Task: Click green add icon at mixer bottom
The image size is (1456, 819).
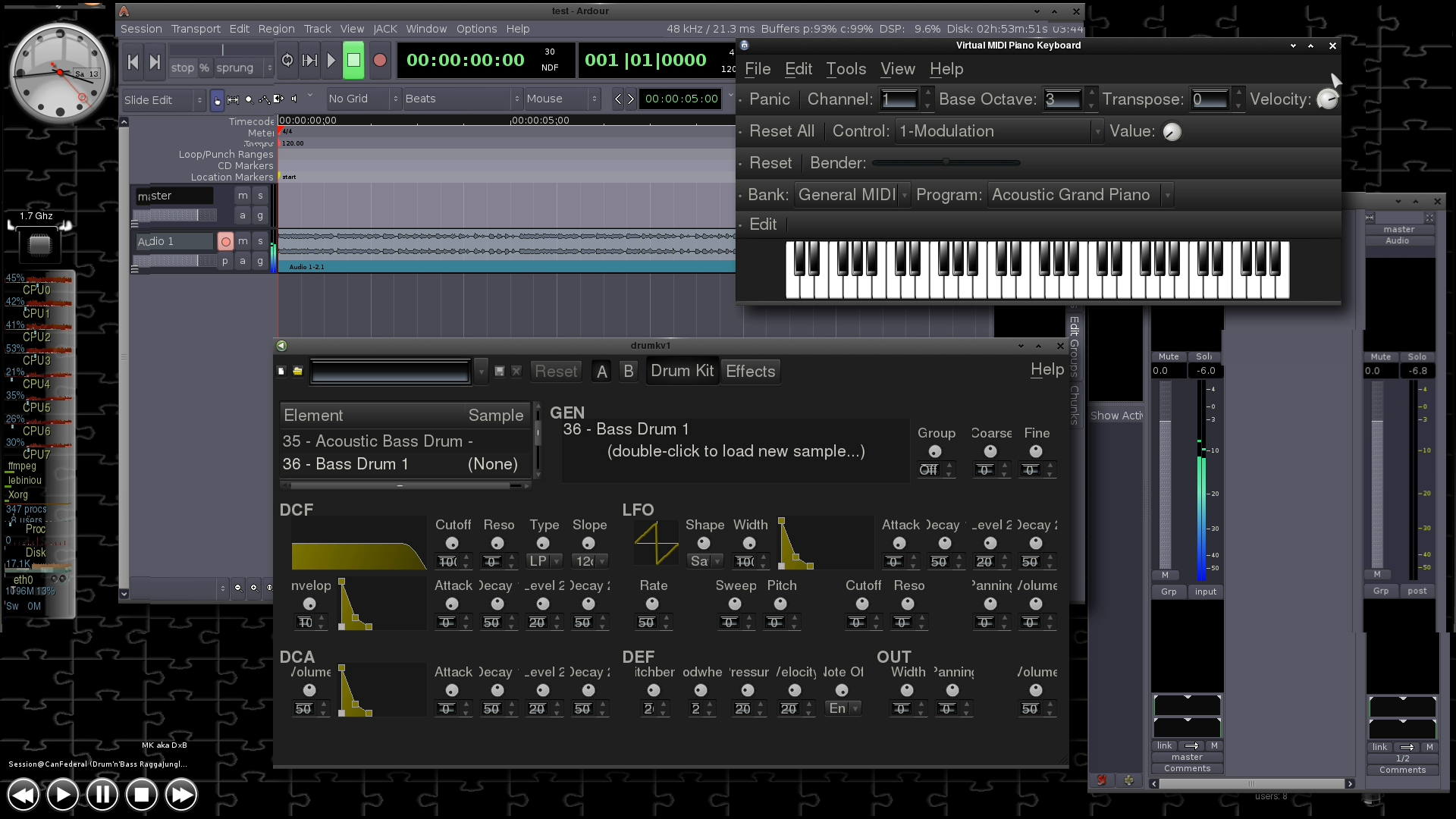Action: [x=1128, y=780]
